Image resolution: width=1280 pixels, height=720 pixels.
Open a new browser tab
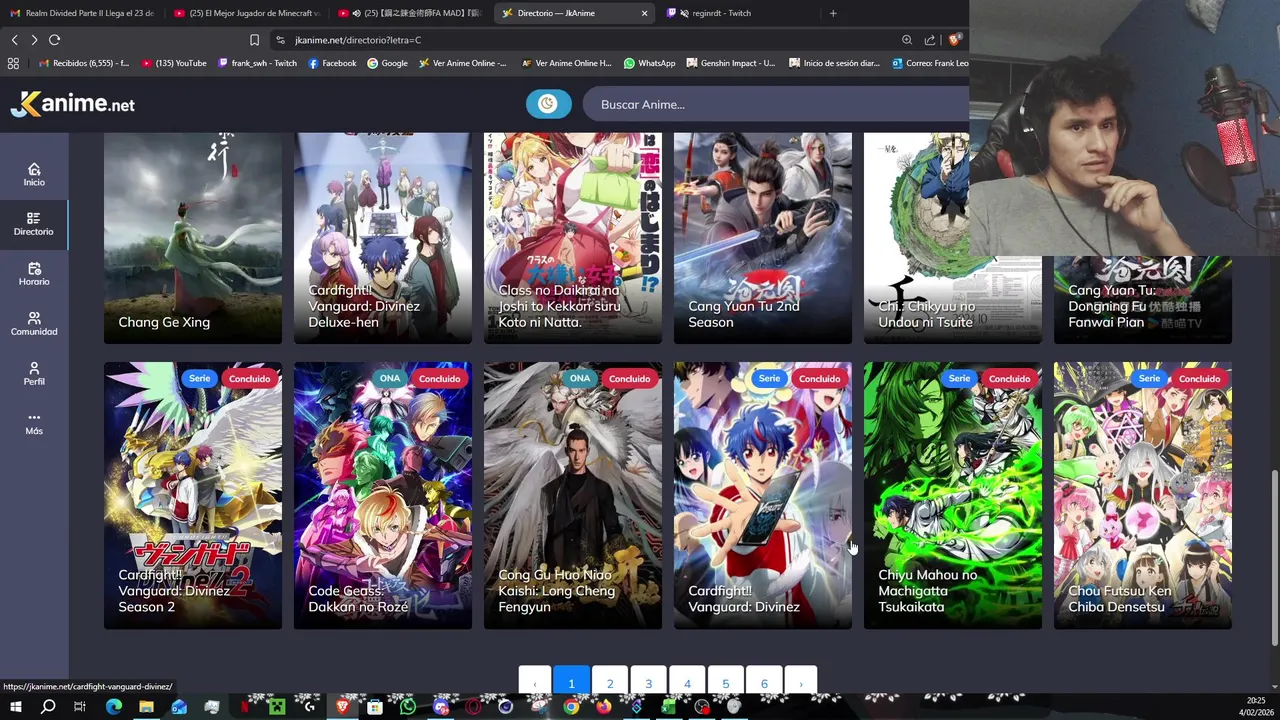833,13
